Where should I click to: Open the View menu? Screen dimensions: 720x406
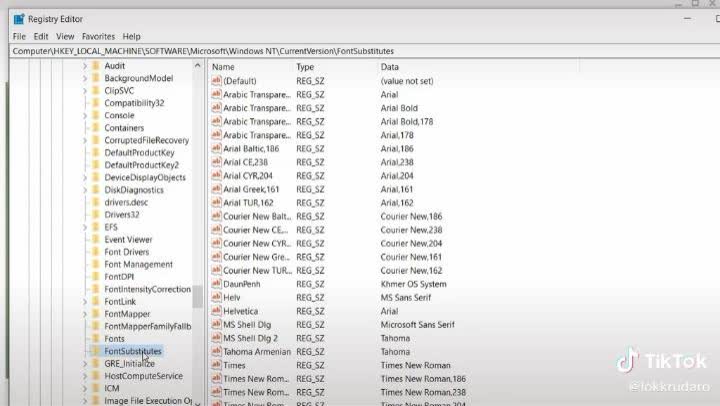[66, 36]
